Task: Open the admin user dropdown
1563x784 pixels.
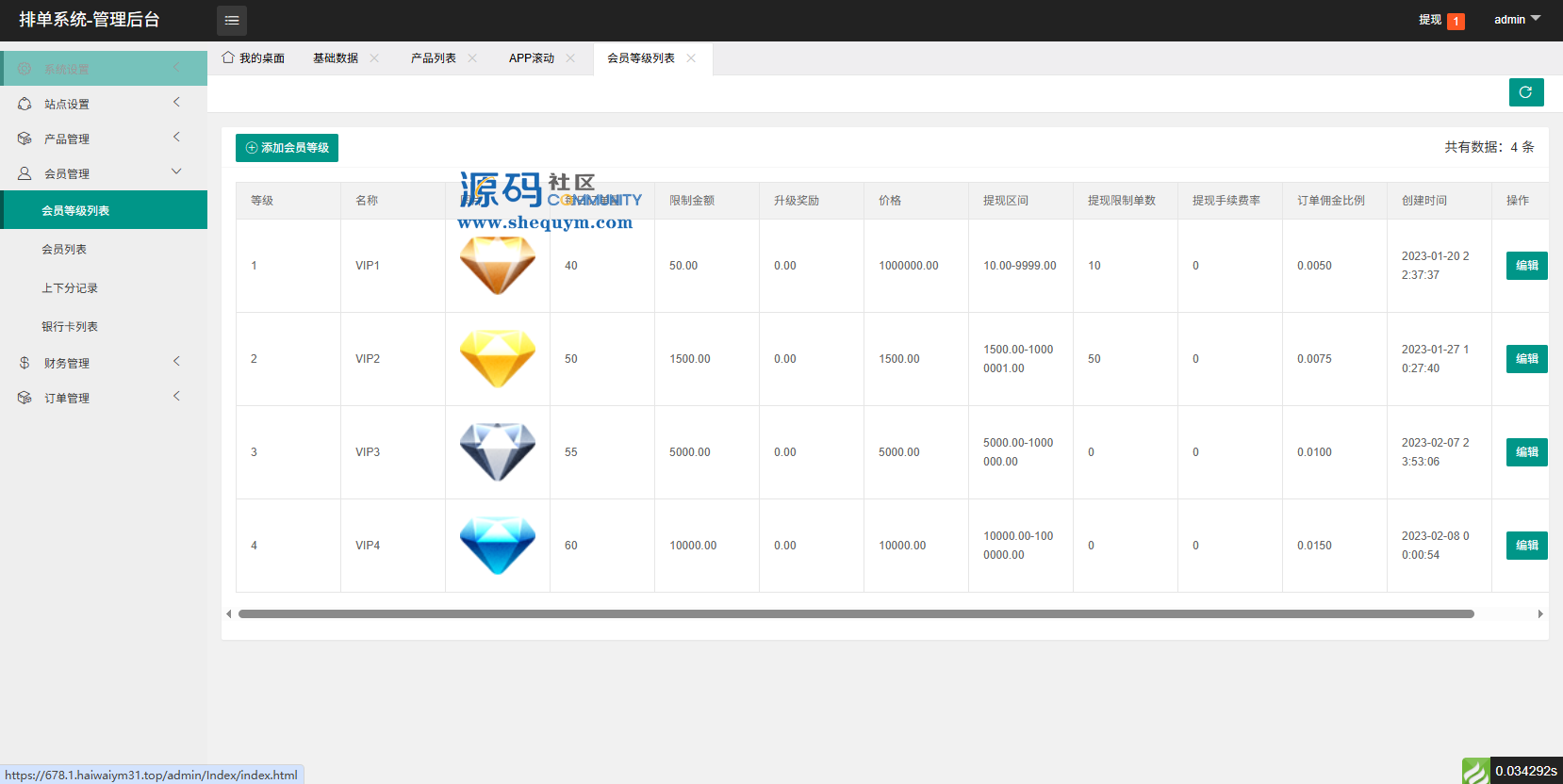Action: pyautogui.click(x=1516, y=20)
